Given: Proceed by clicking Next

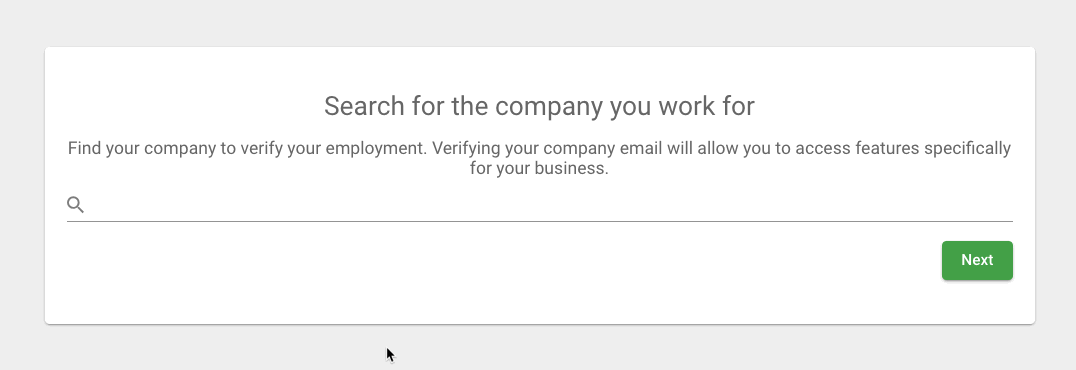Looking at the screenshot, I should point(977,260).
